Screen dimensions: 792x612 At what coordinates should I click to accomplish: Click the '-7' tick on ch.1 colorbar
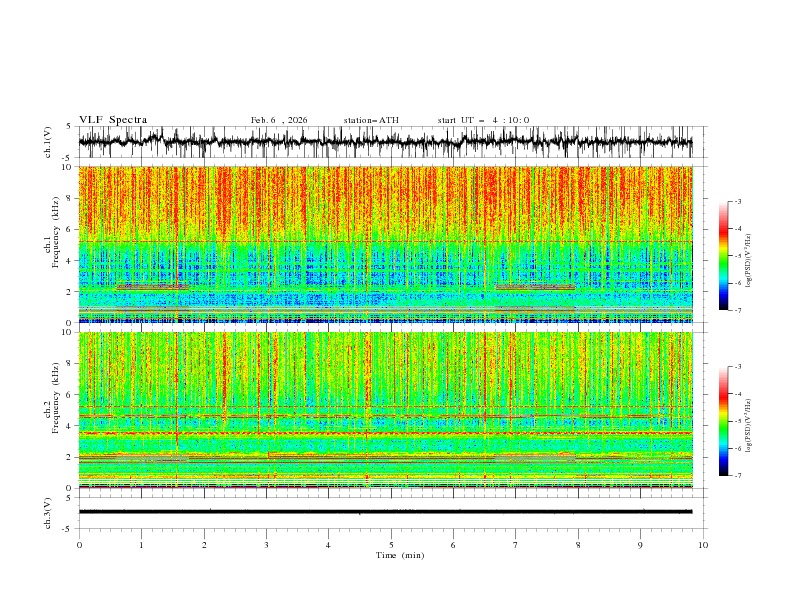pyautogui.click(x=737, y=310)
